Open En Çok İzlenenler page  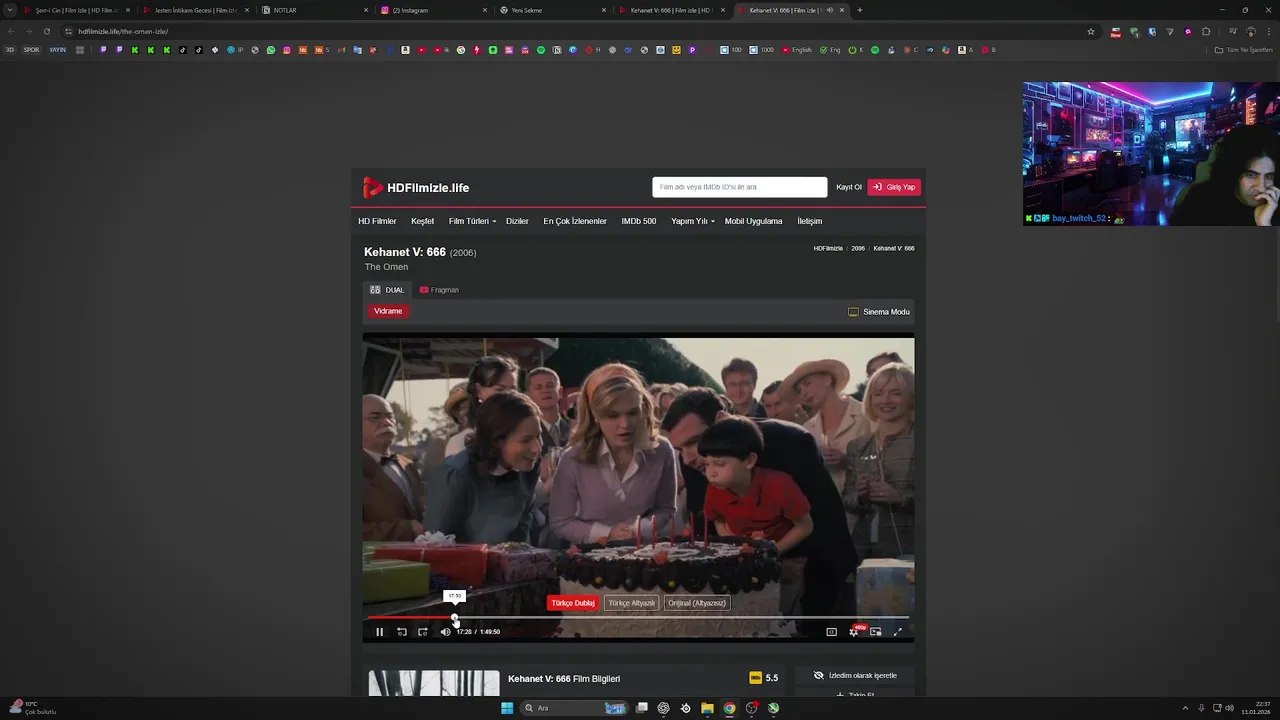[575, 221]
